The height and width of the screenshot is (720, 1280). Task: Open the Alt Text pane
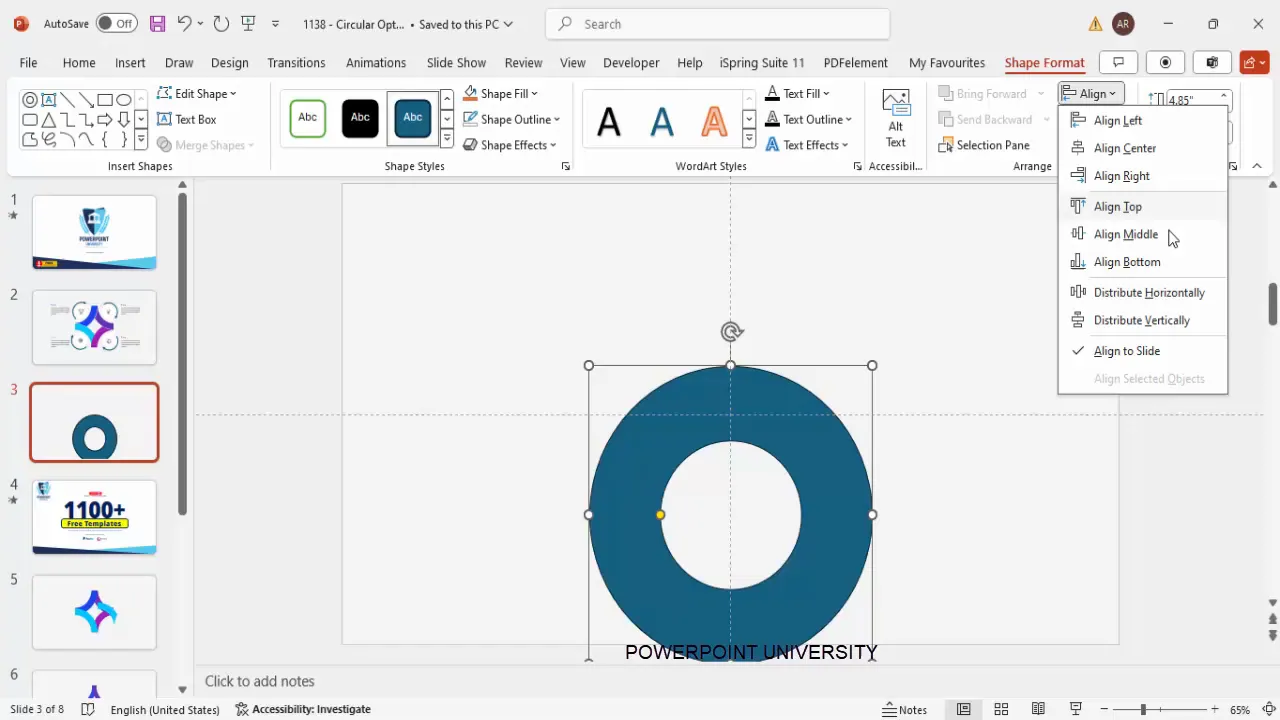pos(896,118)
